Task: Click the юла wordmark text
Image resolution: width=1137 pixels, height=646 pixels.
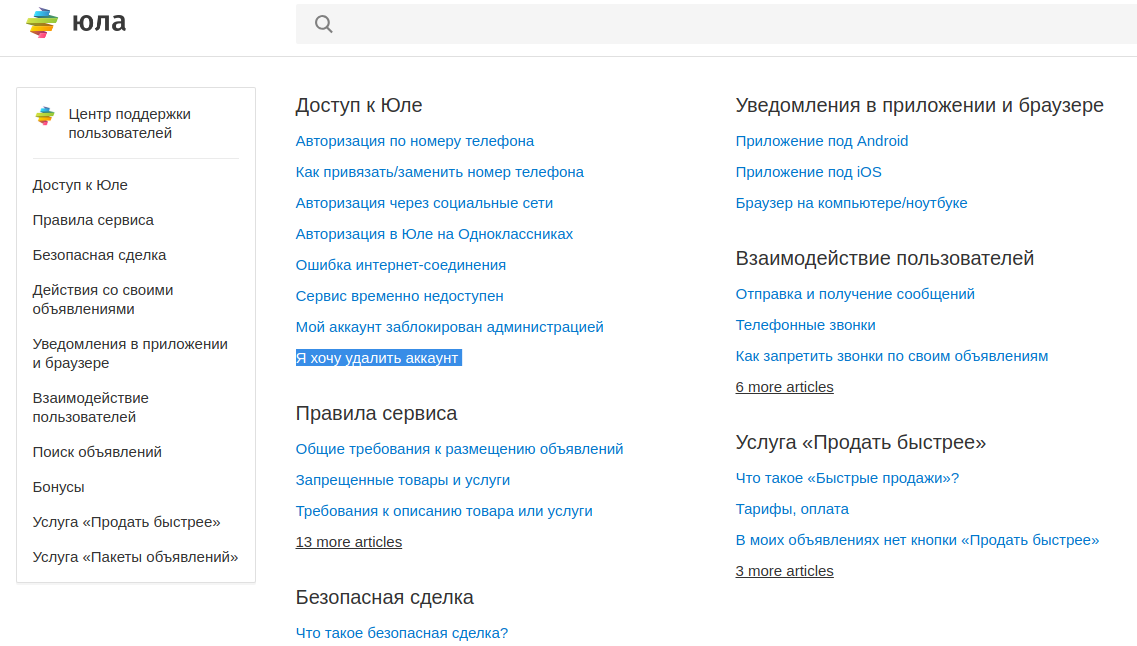Action: [x=99, y=22]
